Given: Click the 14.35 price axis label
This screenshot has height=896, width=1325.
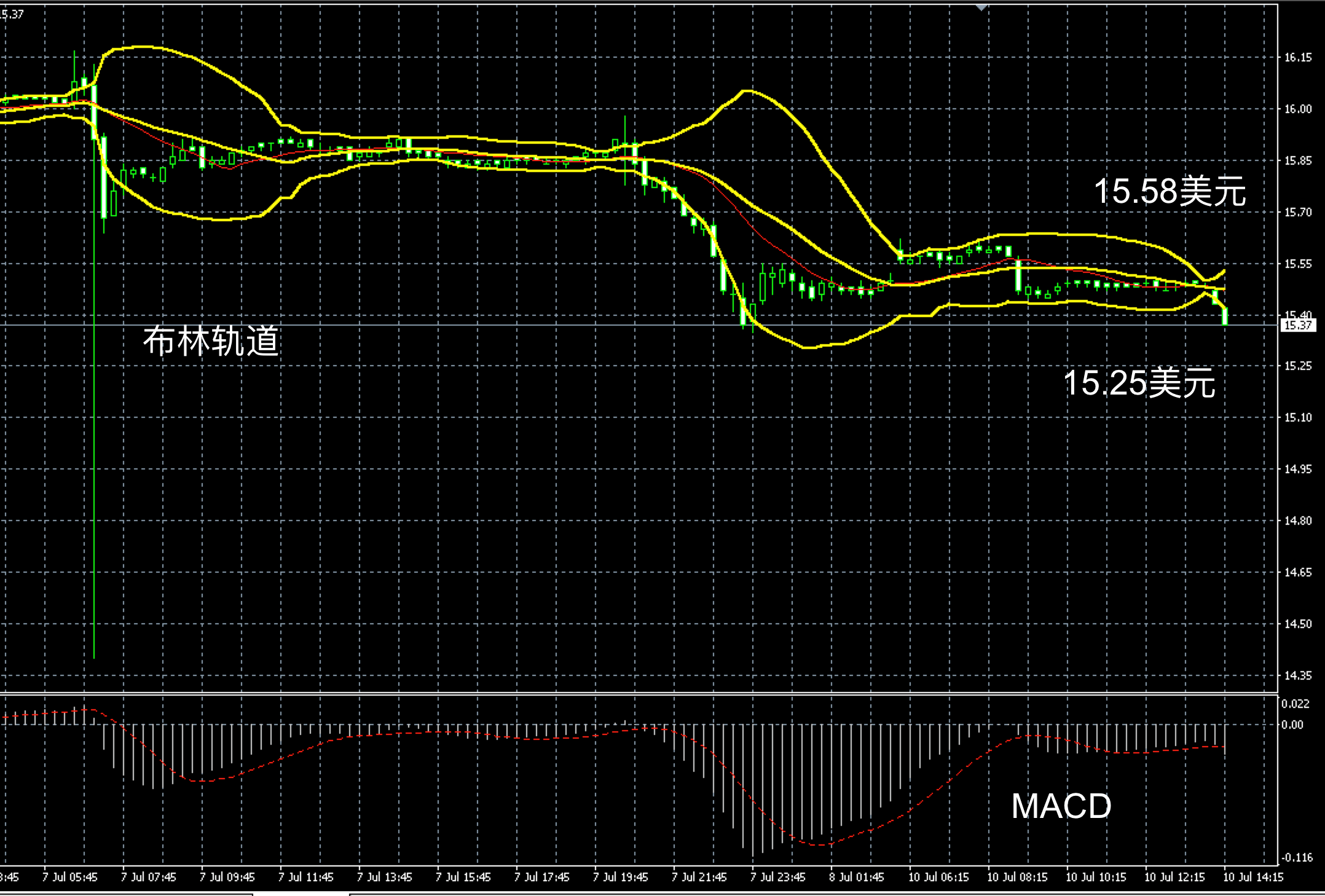Looking at the screenshot, I should click(x=1297, y=675).
